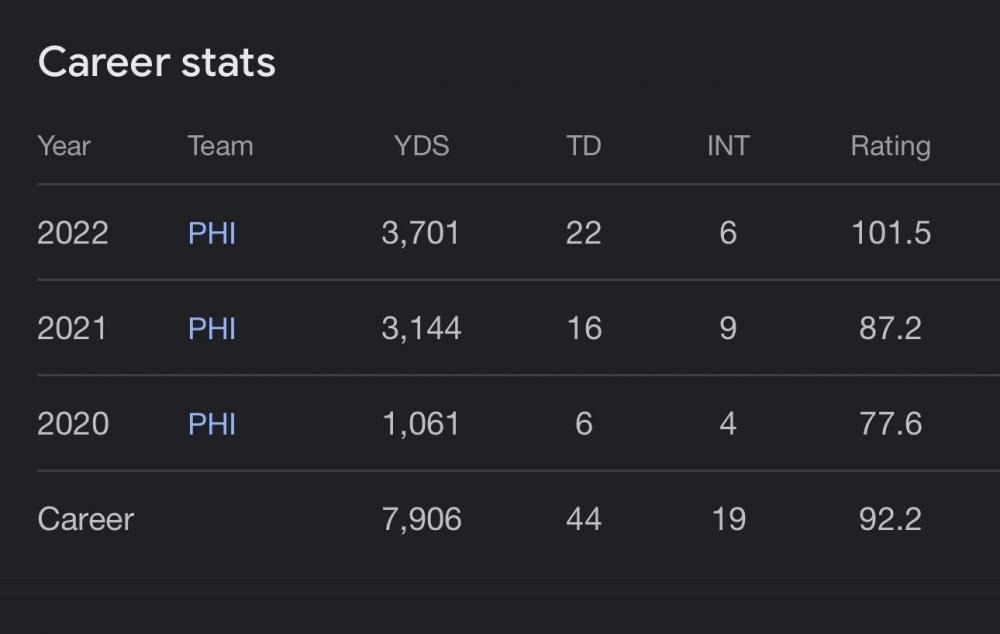Image resolution: width=1000 pixels, height=634 pixels.
Task: Click the Career stats heading
Action: point(157,62)
